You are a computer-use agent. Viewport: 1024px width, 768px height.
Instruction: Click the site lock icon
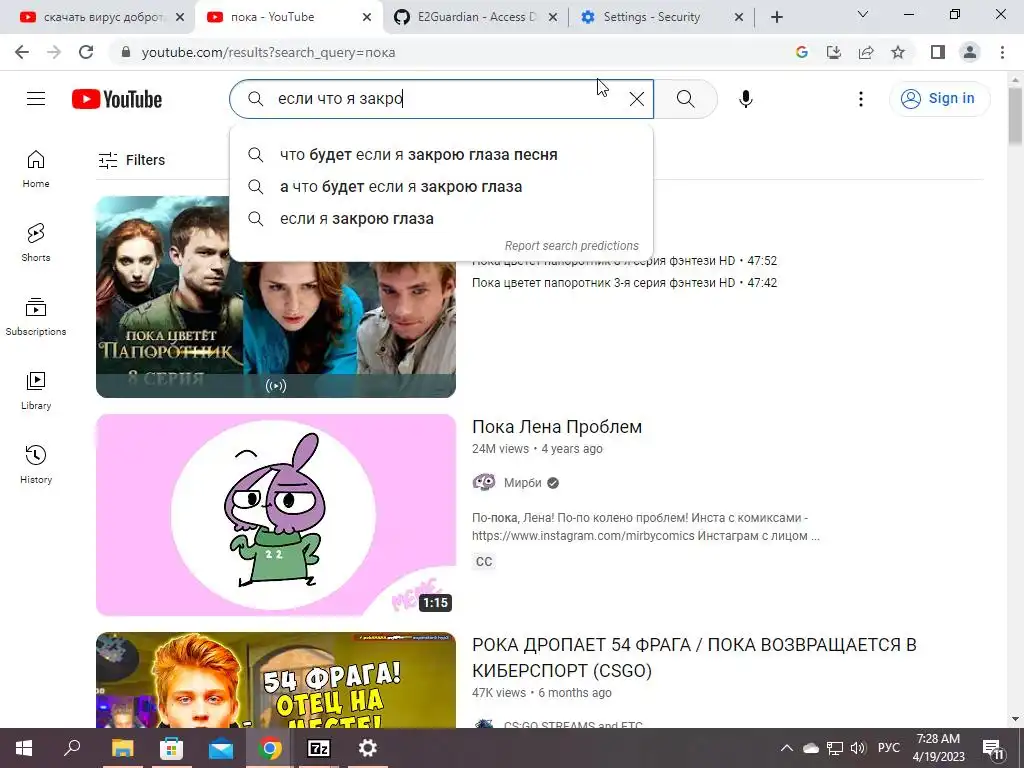[126, 52]
